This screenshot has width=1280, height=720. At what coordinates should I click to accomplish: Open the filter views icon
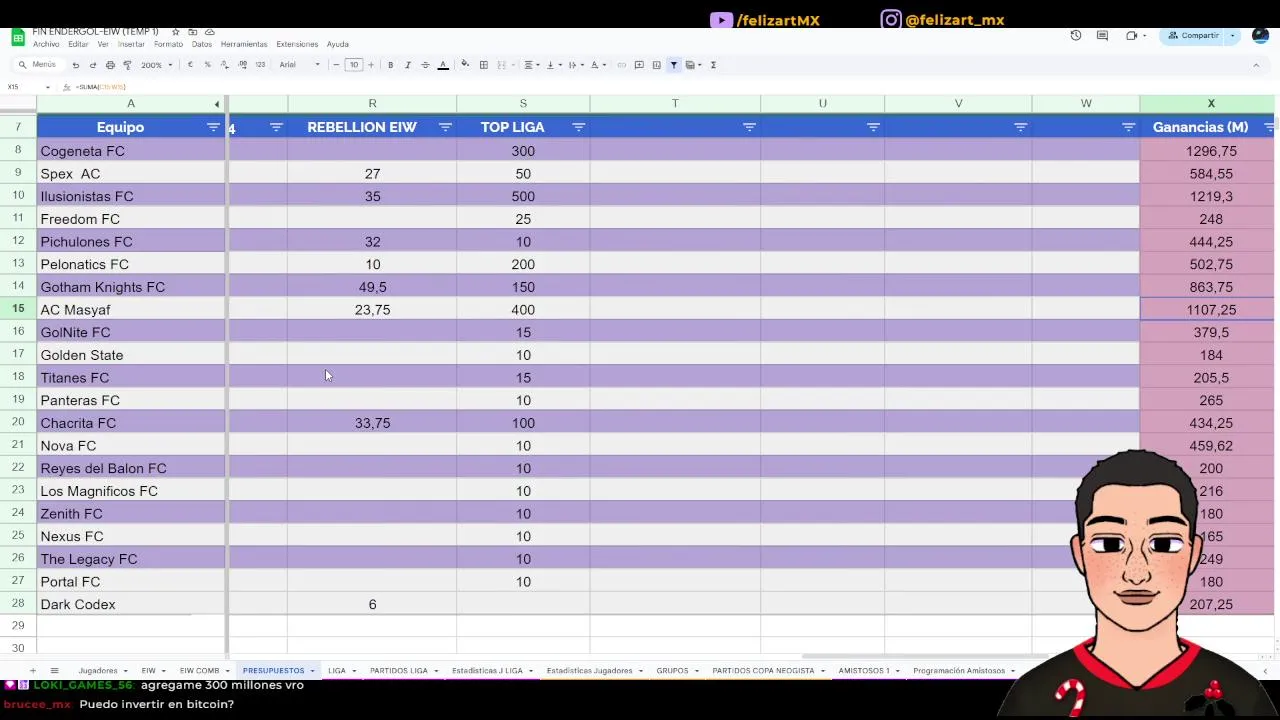coord(692,65)
